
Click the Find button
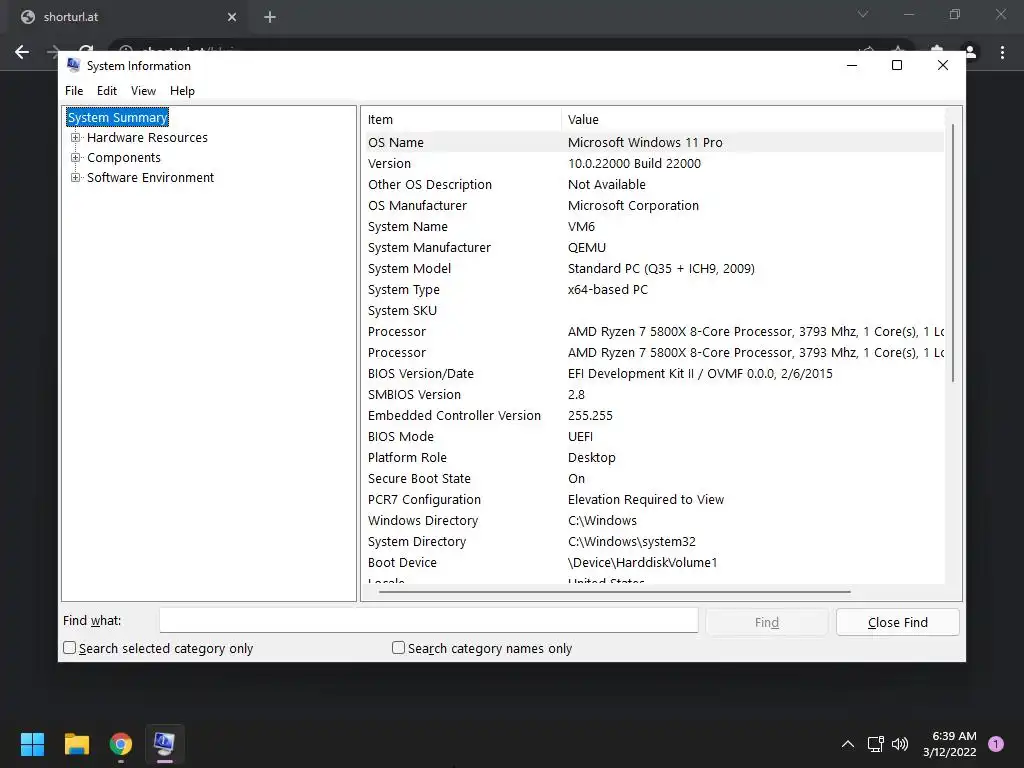[x=767, y=622]
